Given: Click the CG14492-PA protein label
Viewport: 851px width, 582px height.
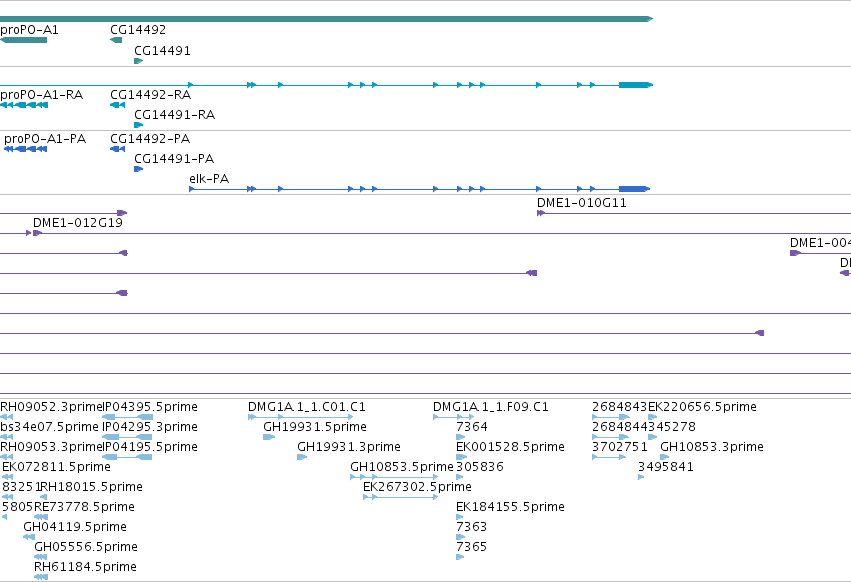Looking at the screenshot, I should click(150, 139).
